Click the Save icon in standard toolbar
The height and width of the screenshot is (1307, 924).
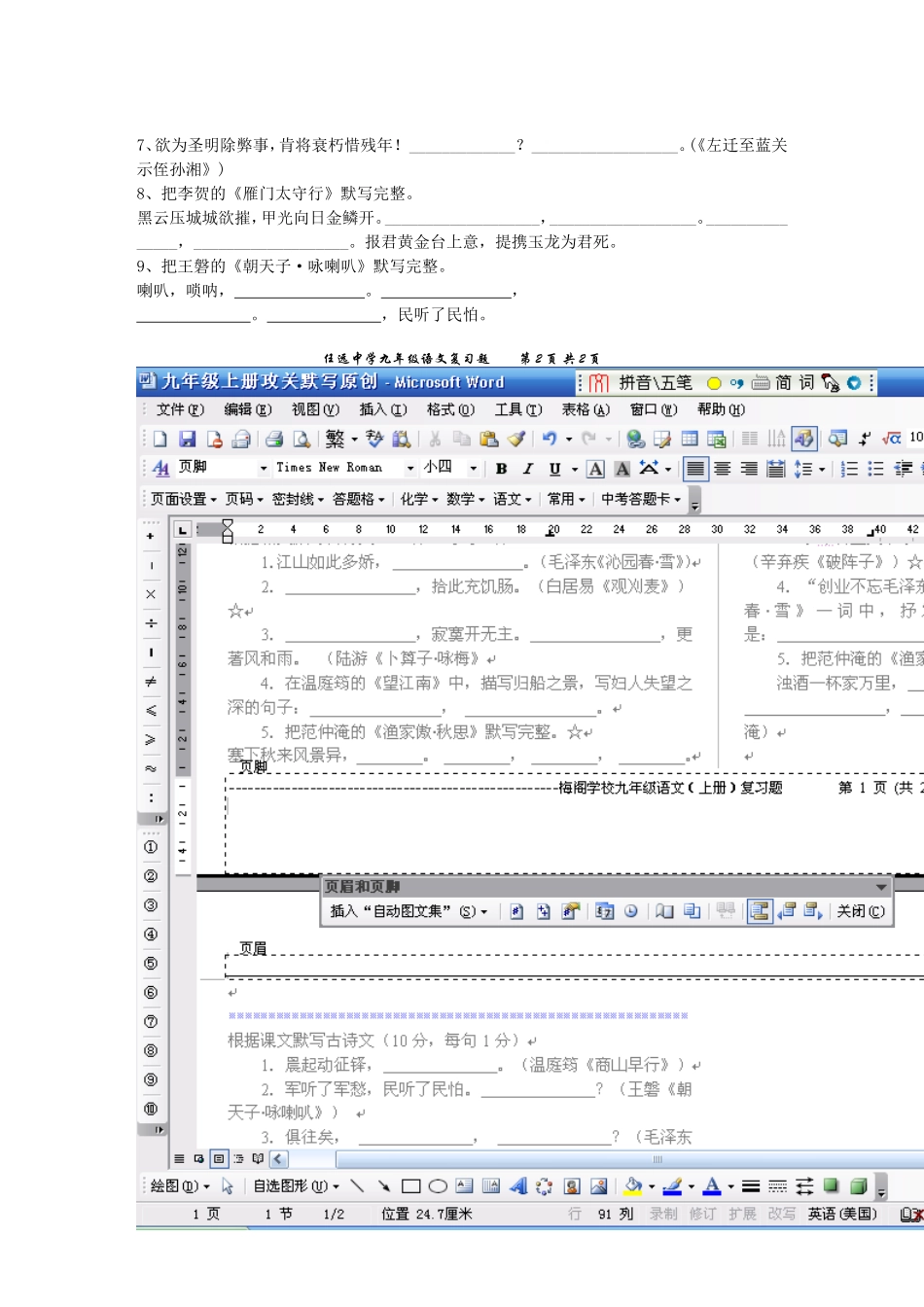click(x=188, y=440)
